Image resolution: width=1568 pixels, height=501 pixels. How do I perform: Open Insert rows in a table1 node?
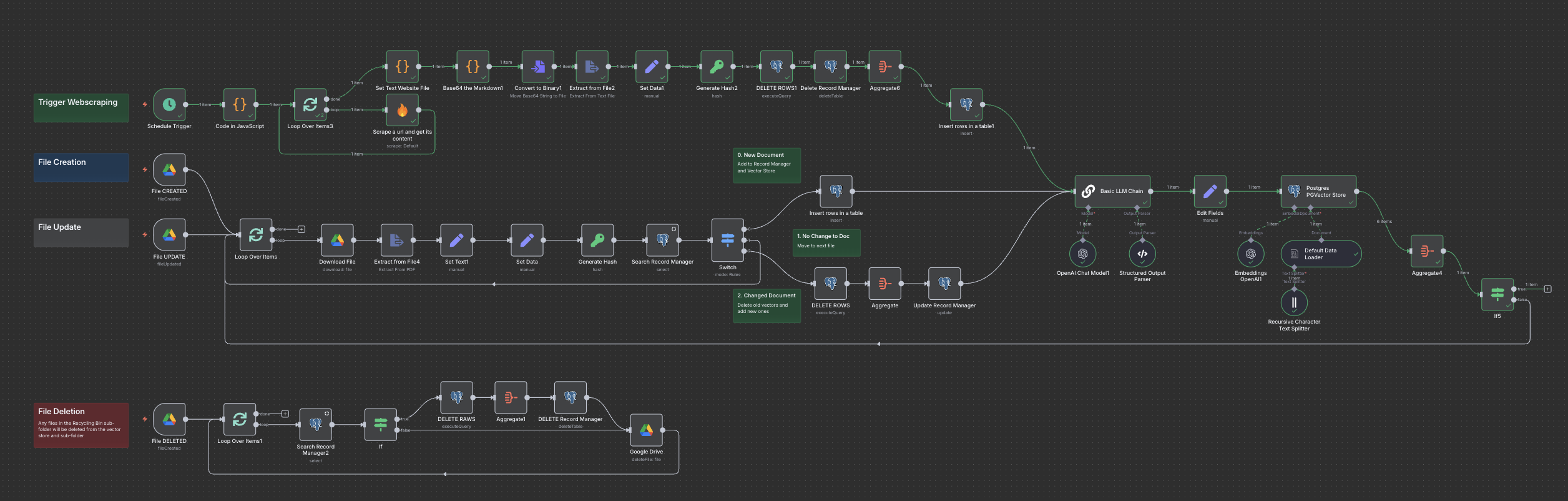click(x=966, y=104)
